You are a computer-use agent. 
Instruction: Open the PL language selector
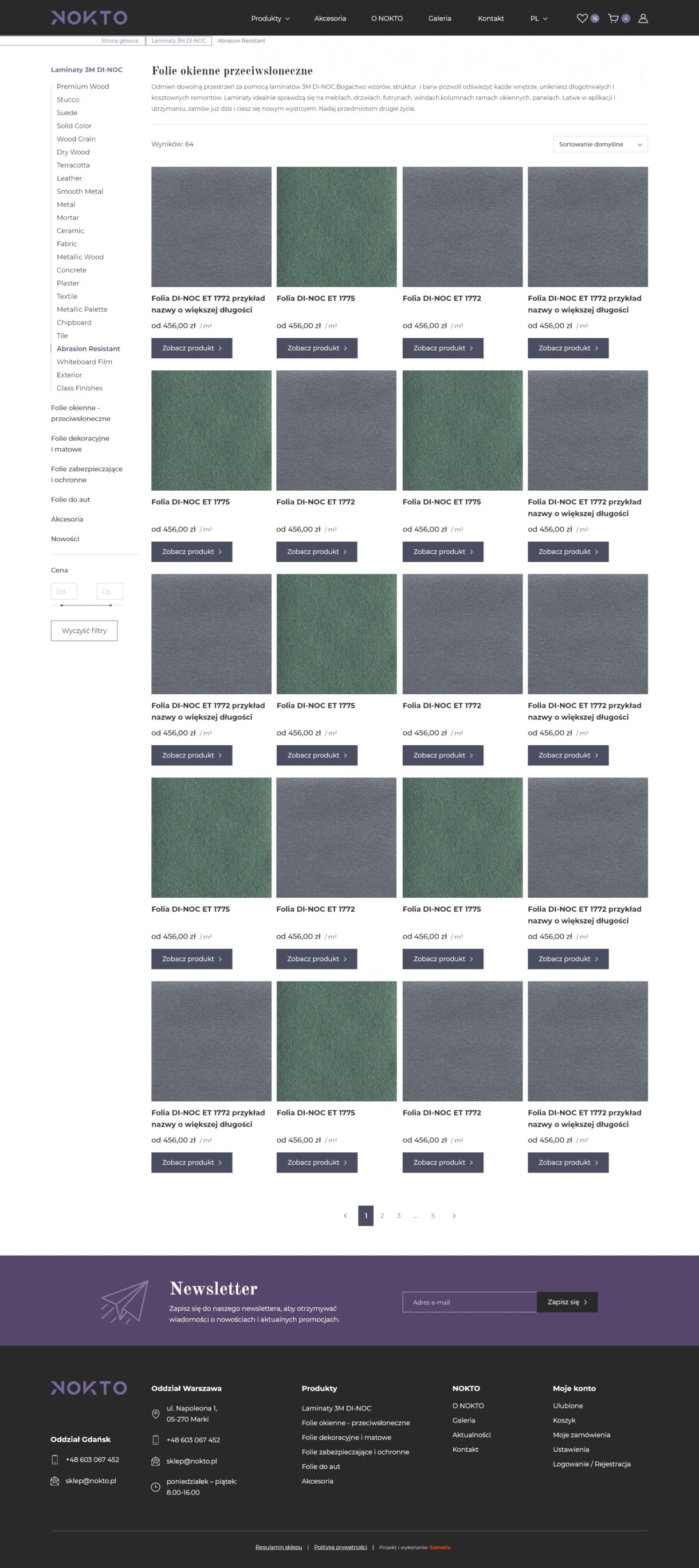coord(539,18)
